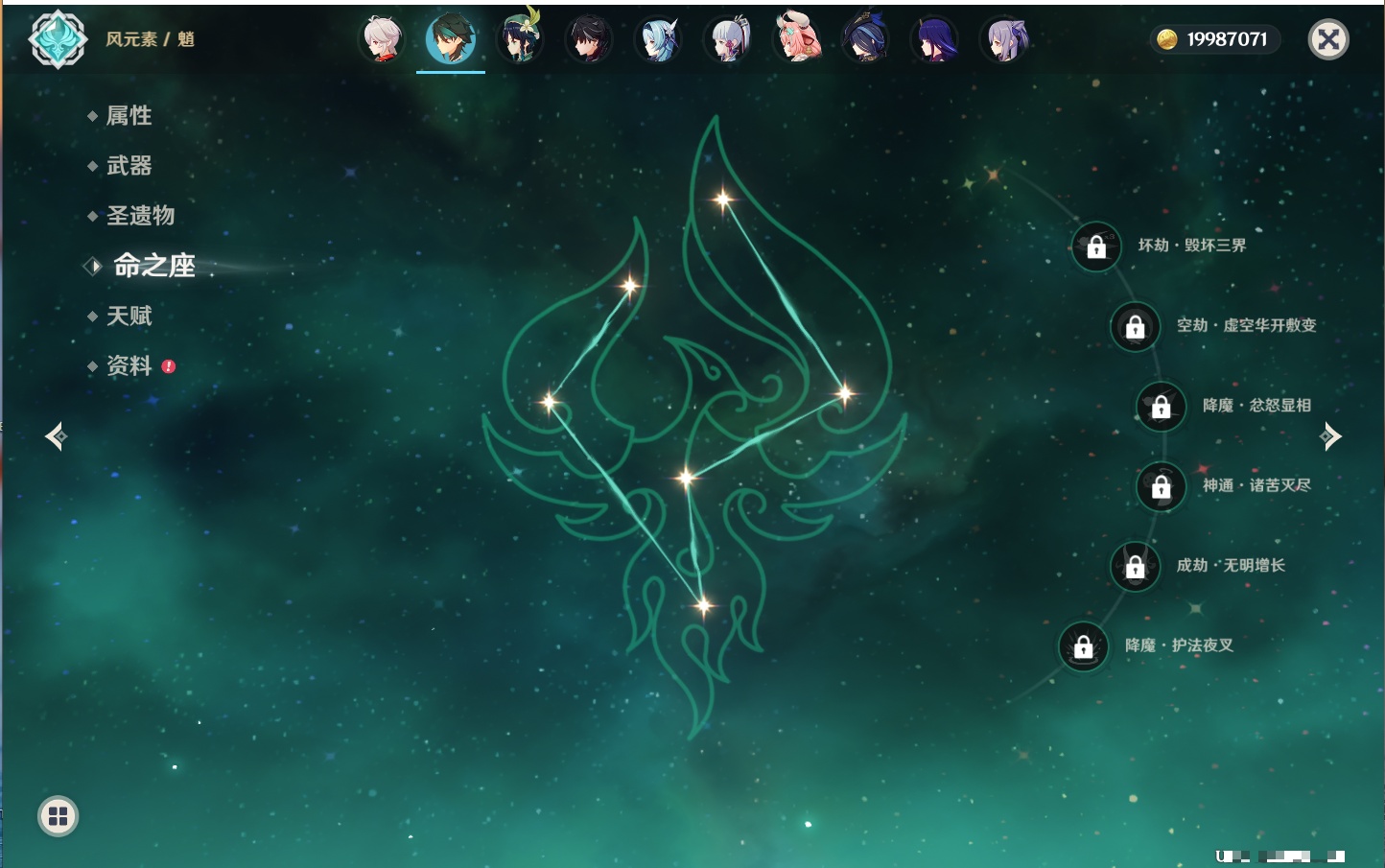Switch to Venti's green-hat avatar
This screenshot has height=868, width=1385.
[x=520, y=38]
